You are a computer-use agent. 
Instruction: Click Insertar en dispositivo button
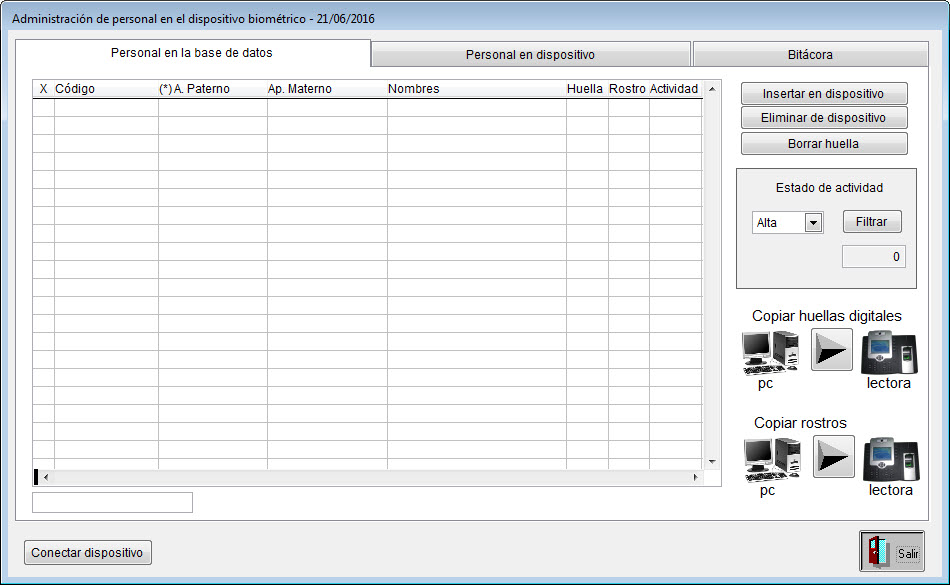823,94
